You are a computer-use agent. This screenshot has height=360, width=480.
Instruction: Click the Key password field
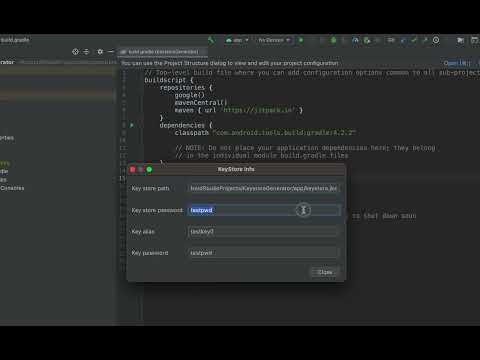click(263, 253)
